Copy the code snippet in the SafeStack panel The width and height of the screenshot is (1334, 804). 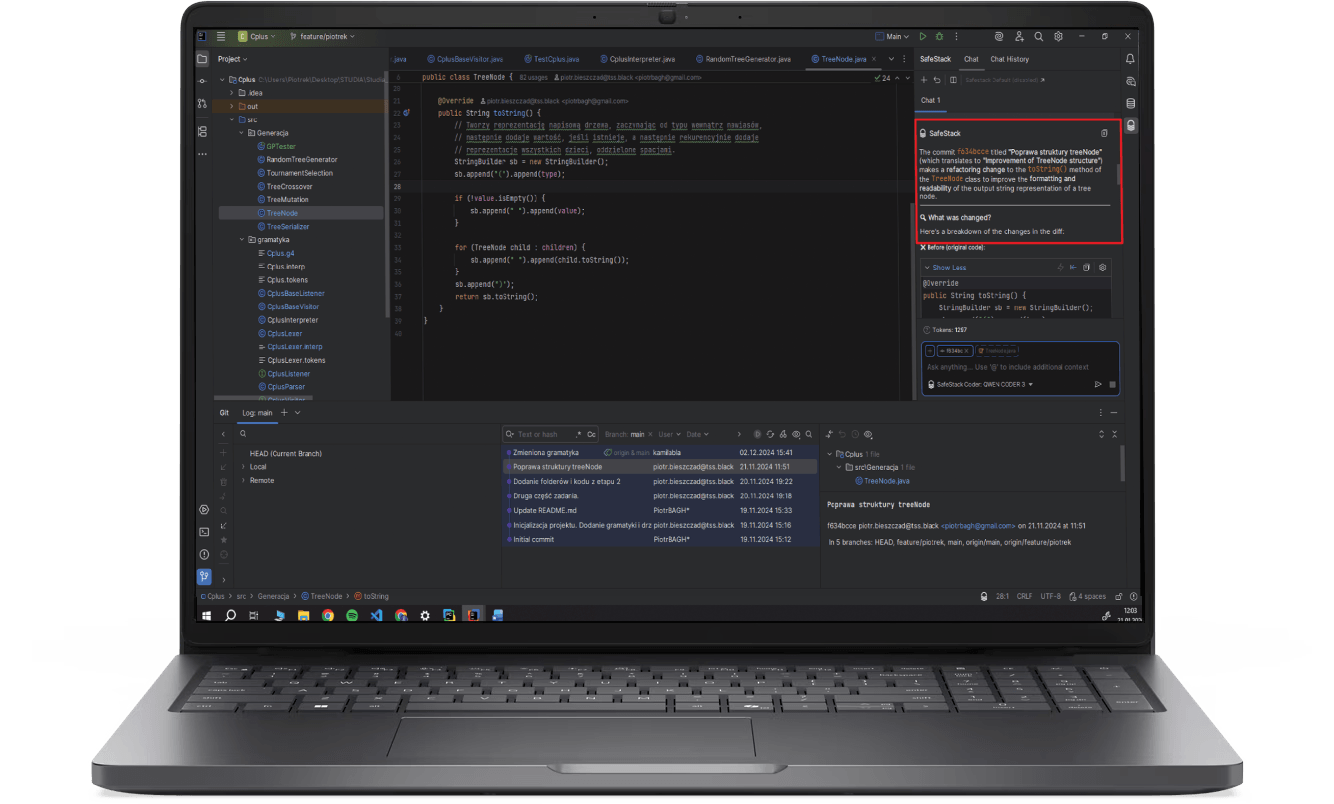coord(1088,267)
